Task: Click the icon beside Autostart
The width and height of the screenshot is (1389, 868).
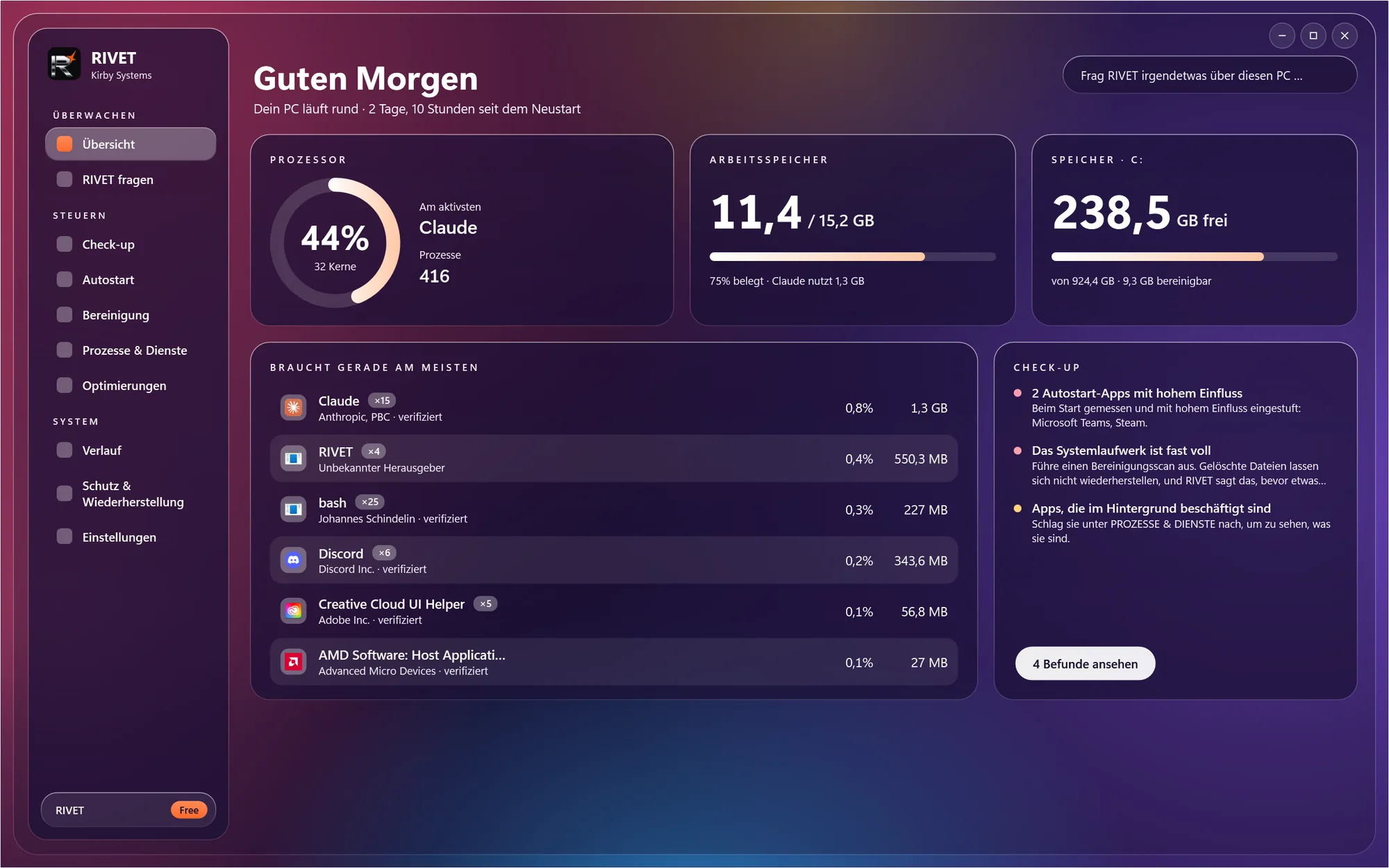Action: 65,279
